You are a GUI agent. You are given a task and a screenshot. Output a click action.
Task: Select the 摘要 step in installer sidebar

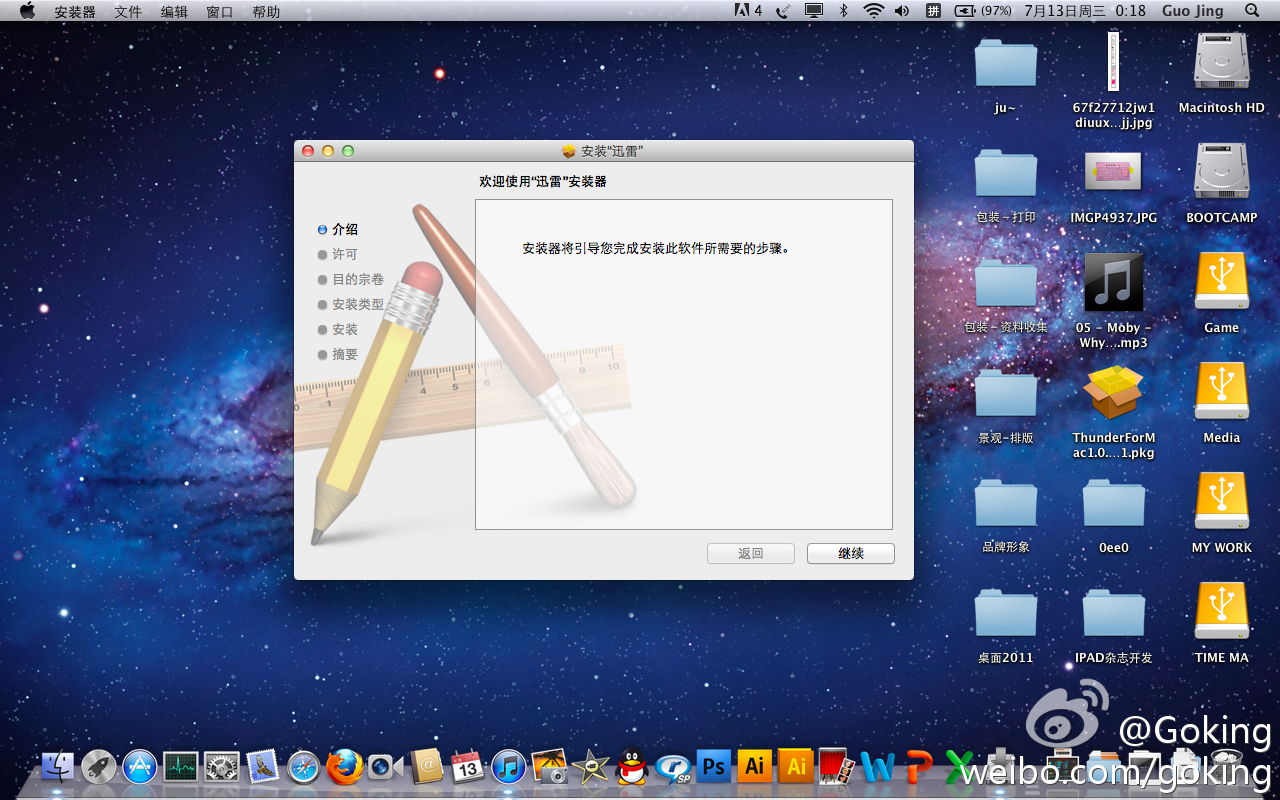[x=338, y=354]
